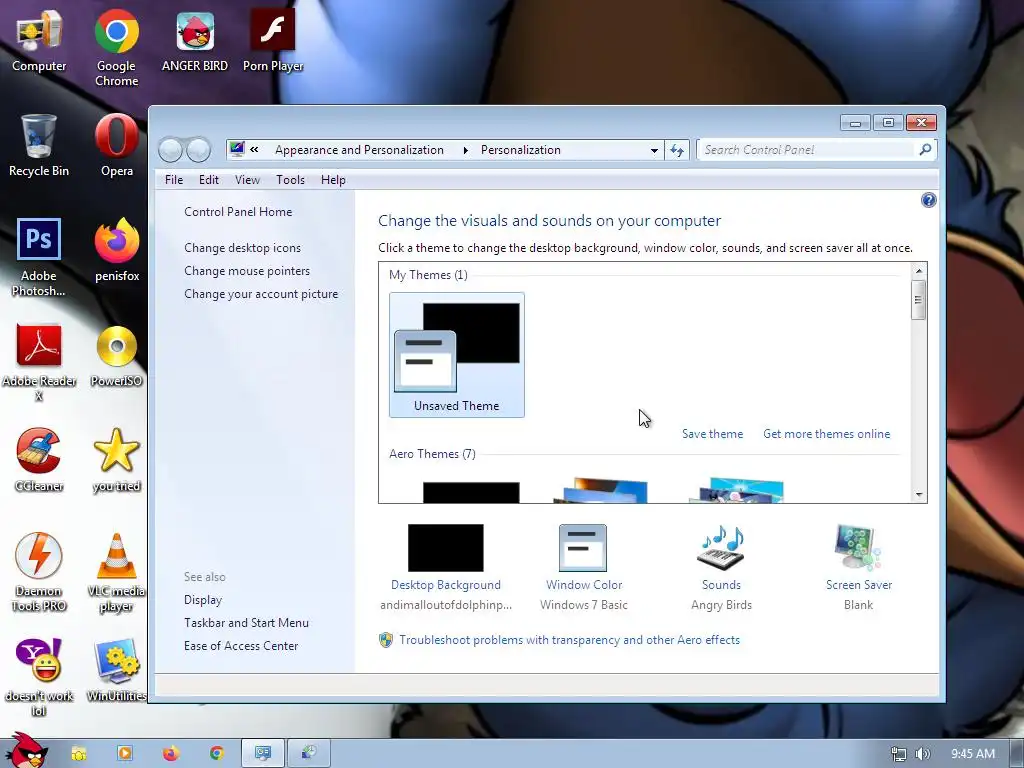
Task: Click the refresh button beside address bar
Action: pos(677,150)
